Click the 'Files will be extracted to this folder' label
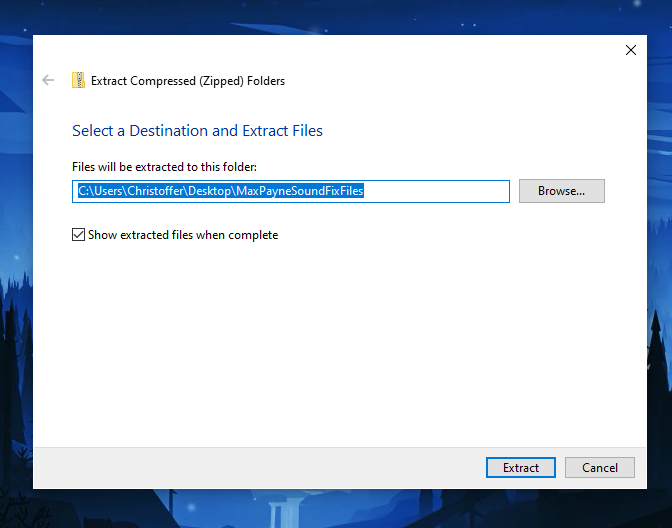The image size is (672, 528). [164, 167]
